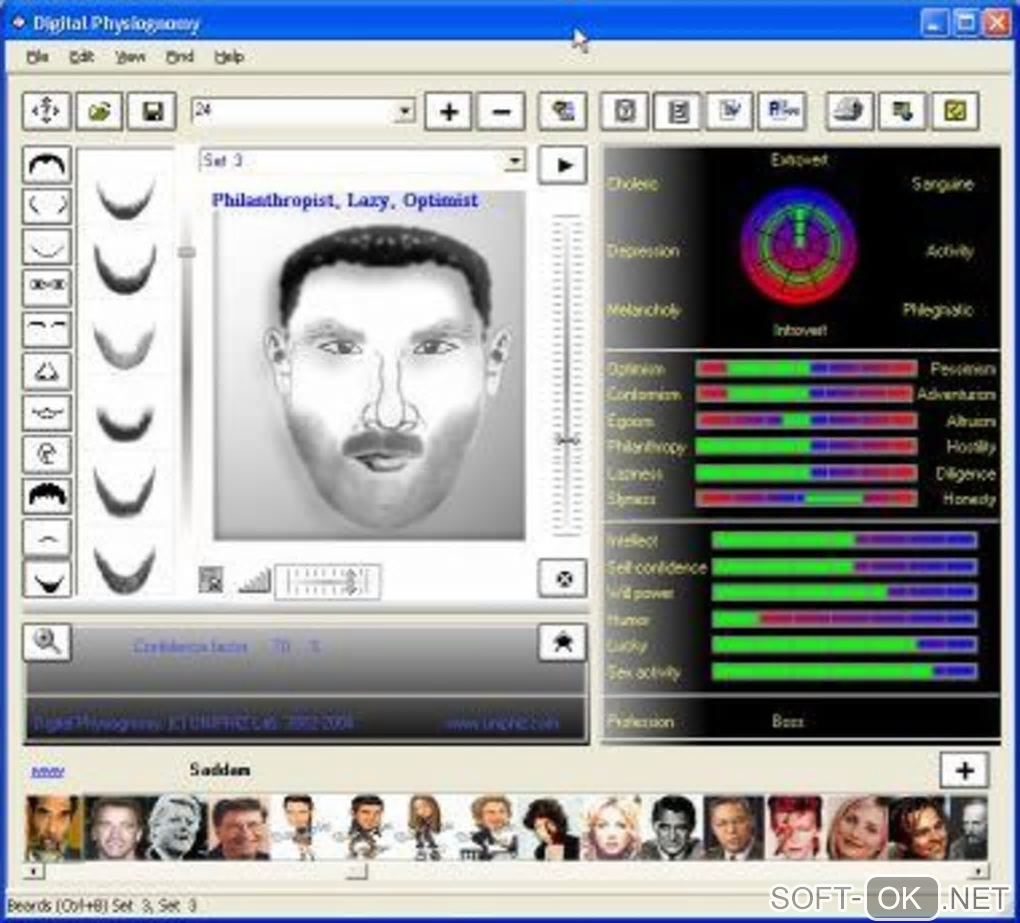Click the Optimism trait bar
The height and width of the screenshot is (923, 1020).
pyautogui.click(x=806, y=369)
